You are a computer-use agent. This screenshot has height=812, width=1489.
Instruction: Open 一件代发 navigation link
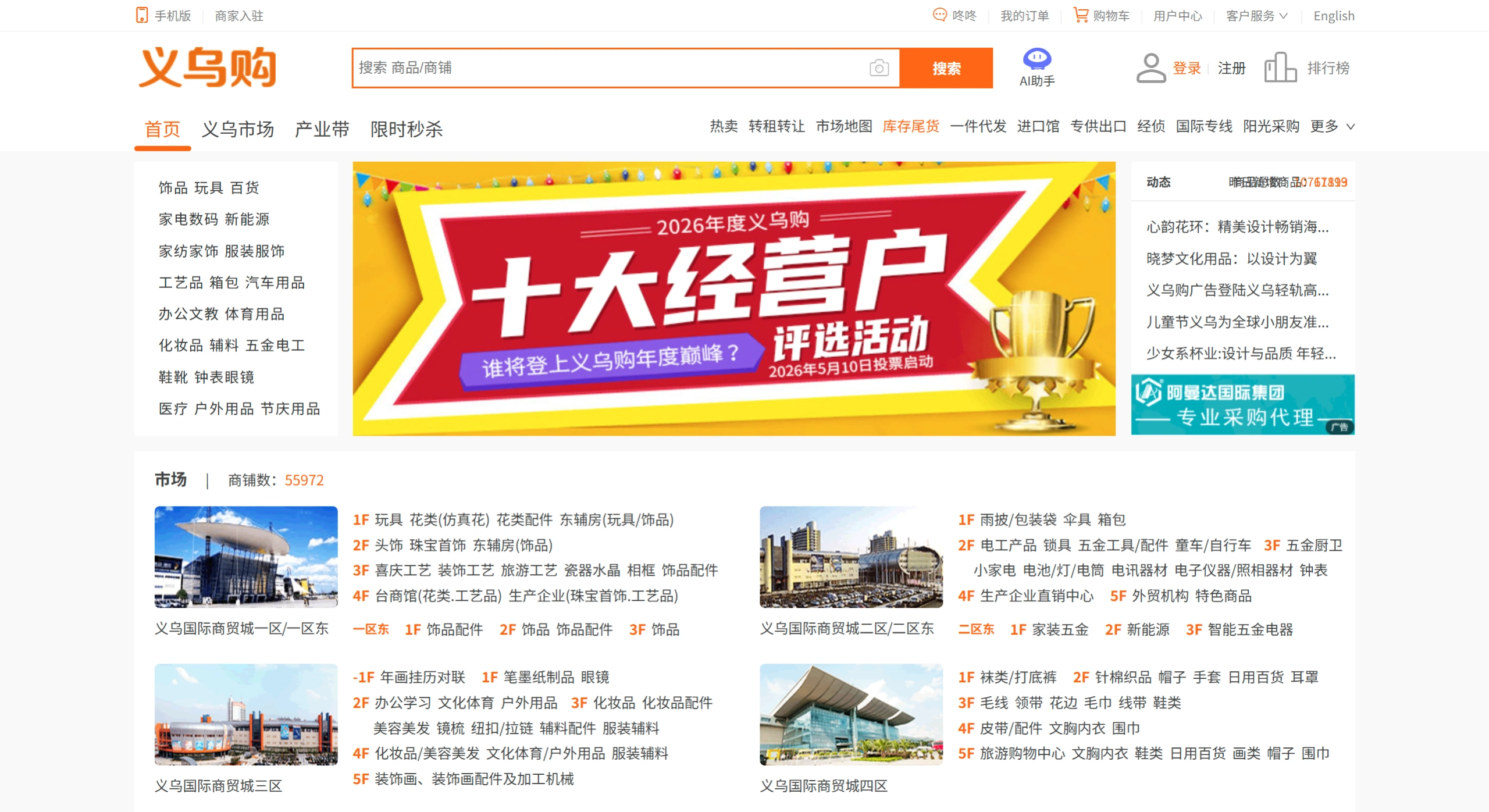(x=978, y=126)
